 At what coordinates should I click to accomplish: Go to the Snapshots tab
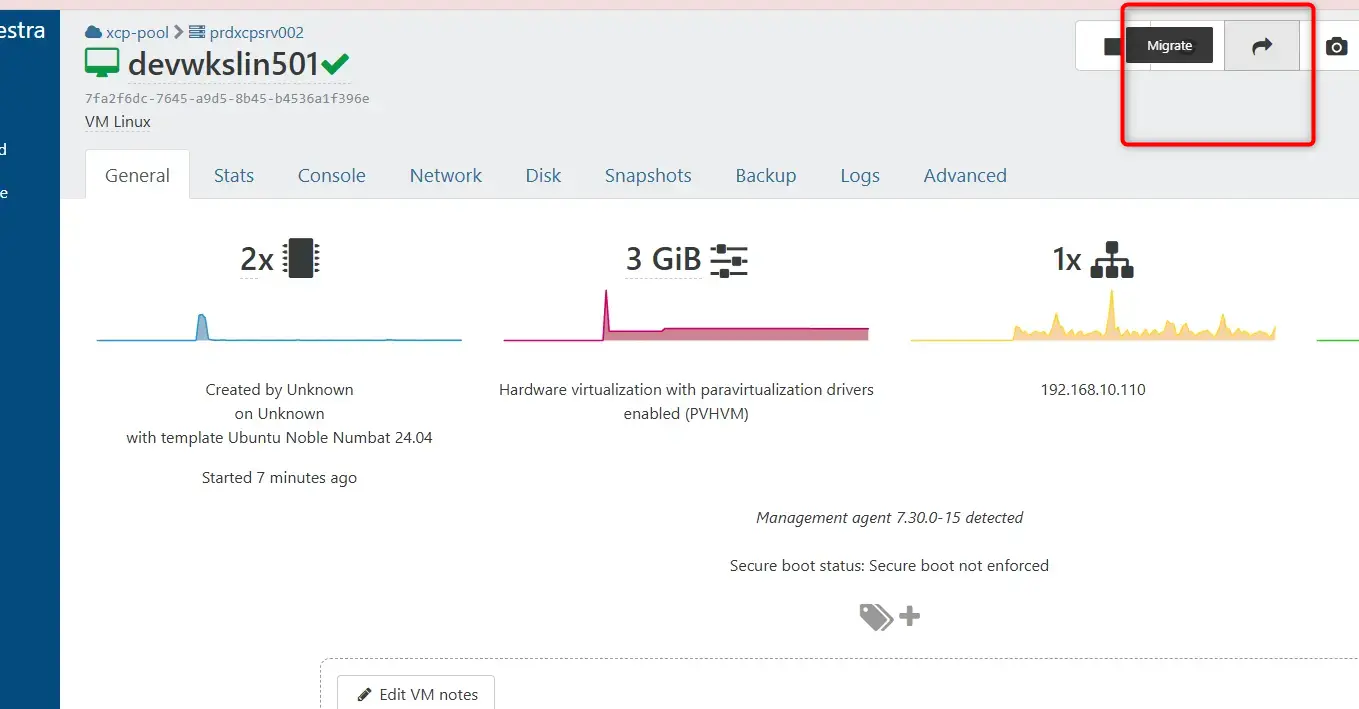[x=648, y=175]
